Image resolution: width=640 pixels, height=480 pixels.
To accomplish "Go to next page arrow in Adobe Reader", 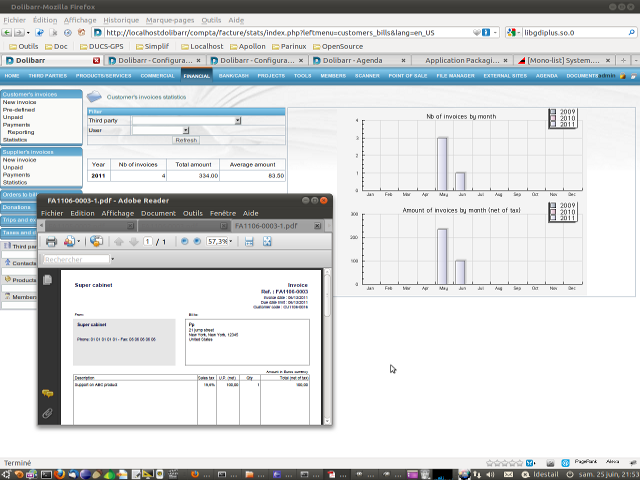I will (x=133, y=242).
